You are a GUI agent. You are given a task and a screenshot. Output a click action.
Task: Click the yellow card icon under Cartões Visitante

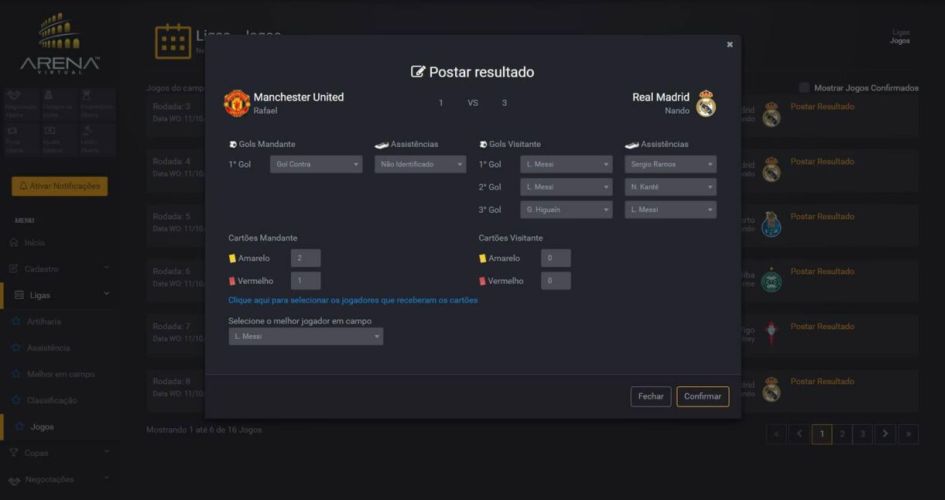(482, 258)
